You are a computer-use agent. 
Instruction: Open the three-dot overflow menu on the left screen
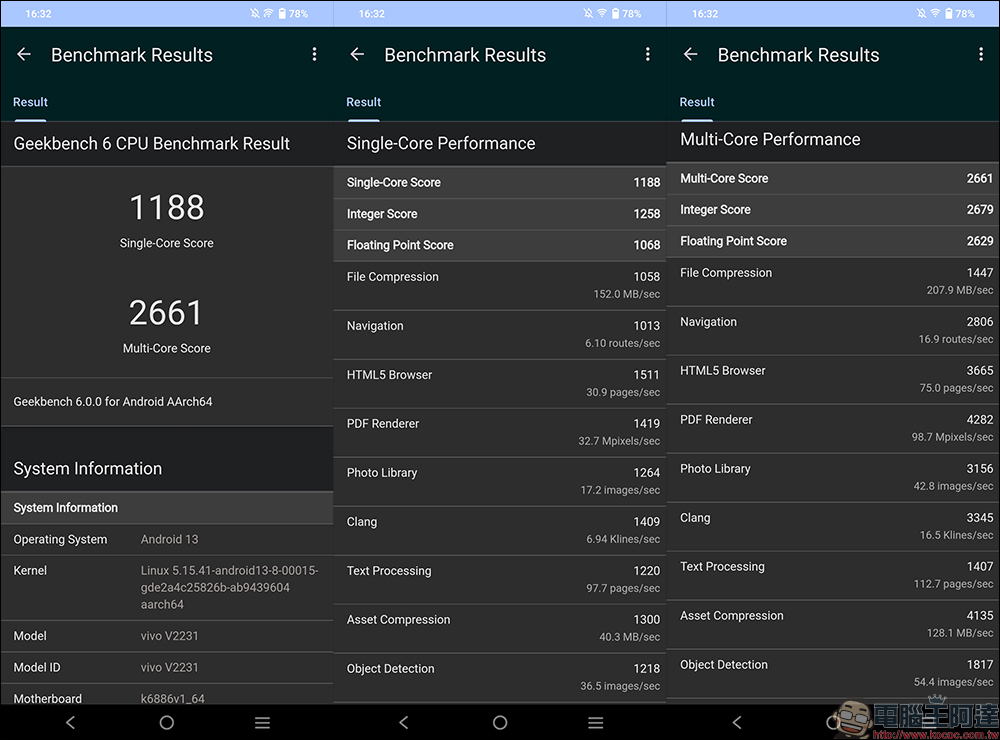314,55
